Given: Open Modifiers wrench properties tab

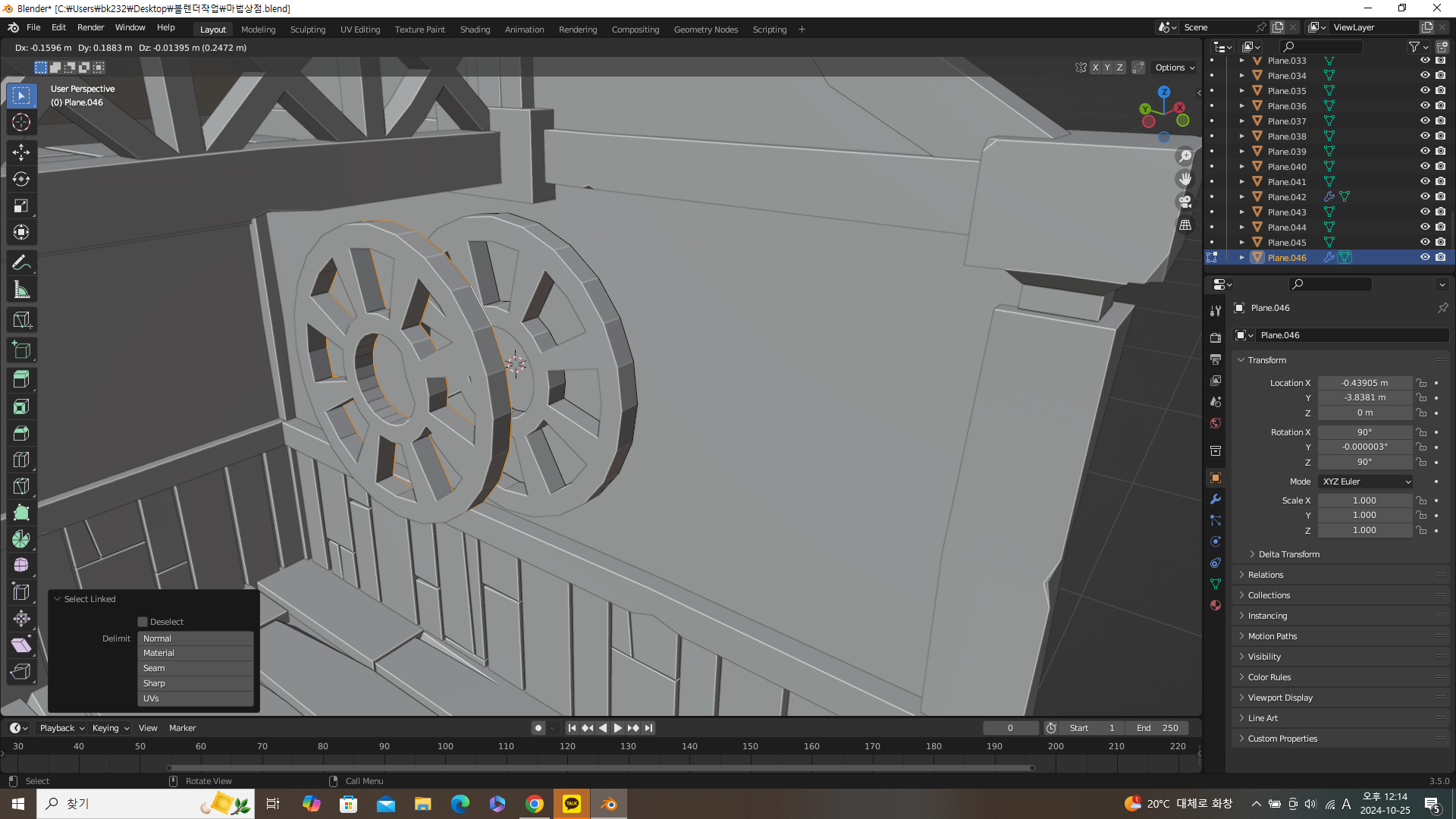Looking at the screenshot, I should [x=1216, y=499].
